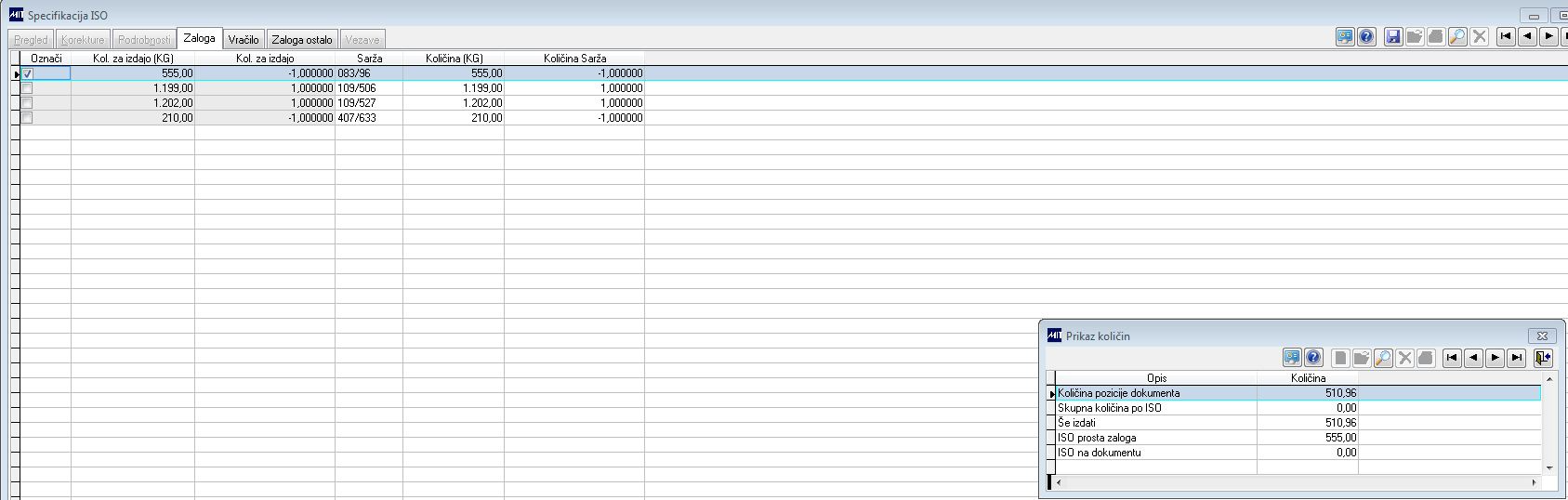1568x500 pixels.
Task: Select Sarža cell 109/506
Action: coord(369,88)
